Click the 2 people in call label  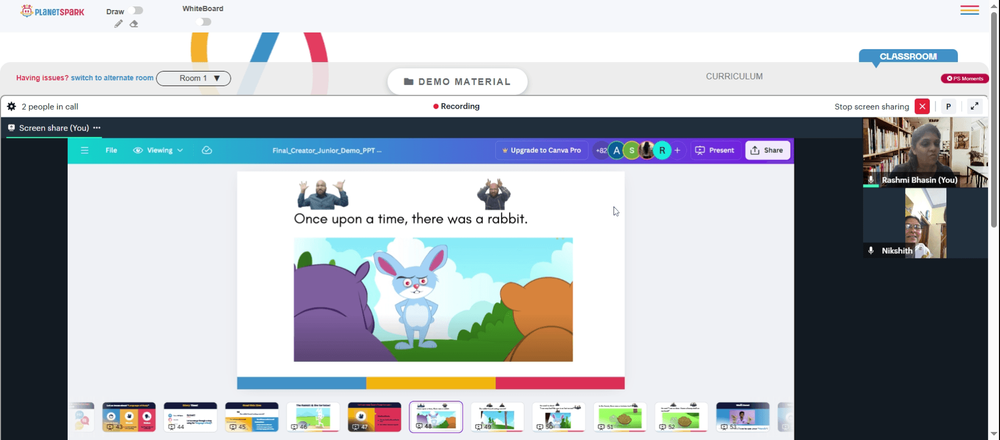click(50, 106)
